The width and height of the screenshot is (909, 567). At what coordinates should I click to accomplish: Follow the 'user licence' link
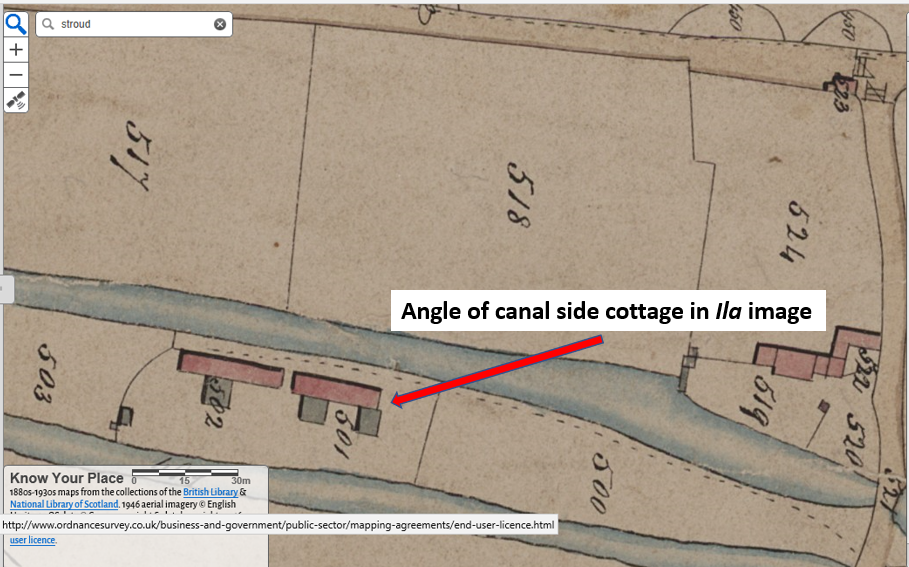[x=32, y=540]
